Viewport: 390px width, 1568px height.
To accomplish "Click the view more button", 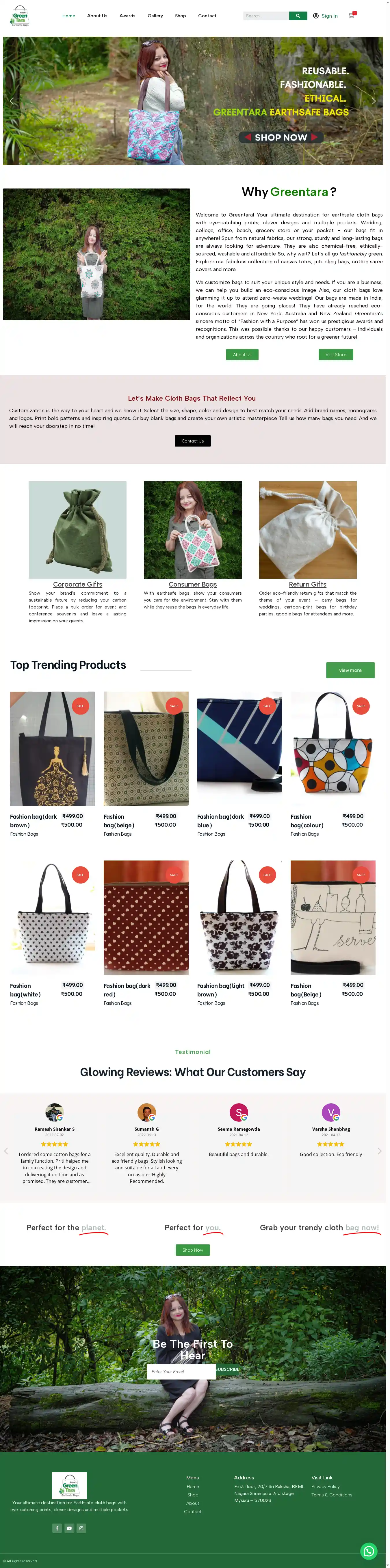I will pyautogui.click(x=350, y=670).
